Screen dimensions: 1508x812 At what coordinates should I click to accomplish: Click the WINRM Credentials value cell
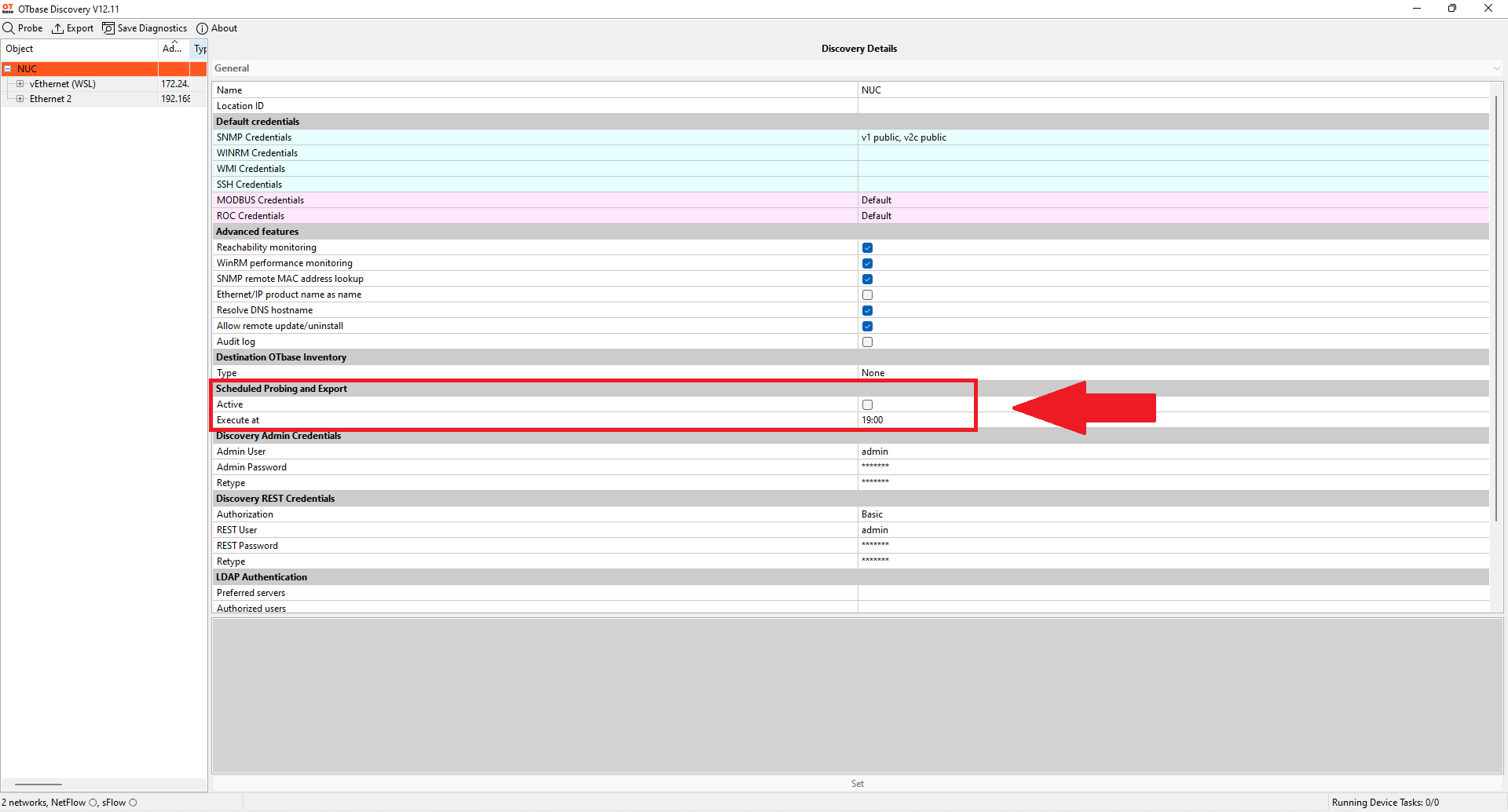point(1173,153)
